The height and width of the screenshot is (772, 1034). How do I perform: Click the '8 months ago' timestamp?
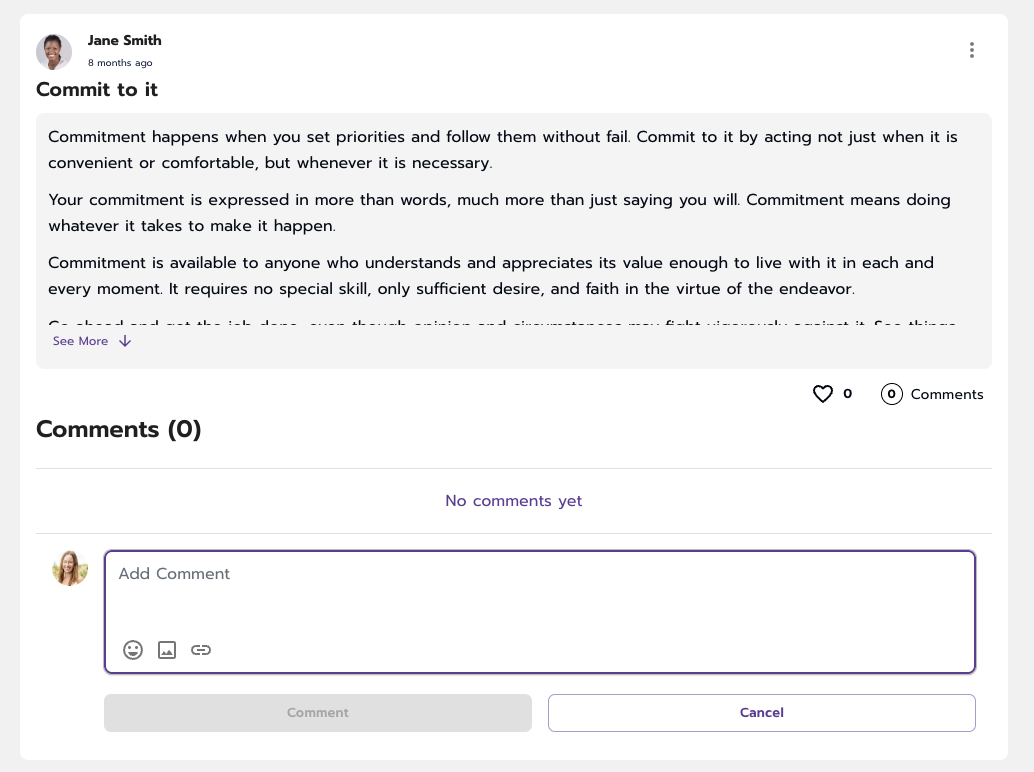point(120,63)
